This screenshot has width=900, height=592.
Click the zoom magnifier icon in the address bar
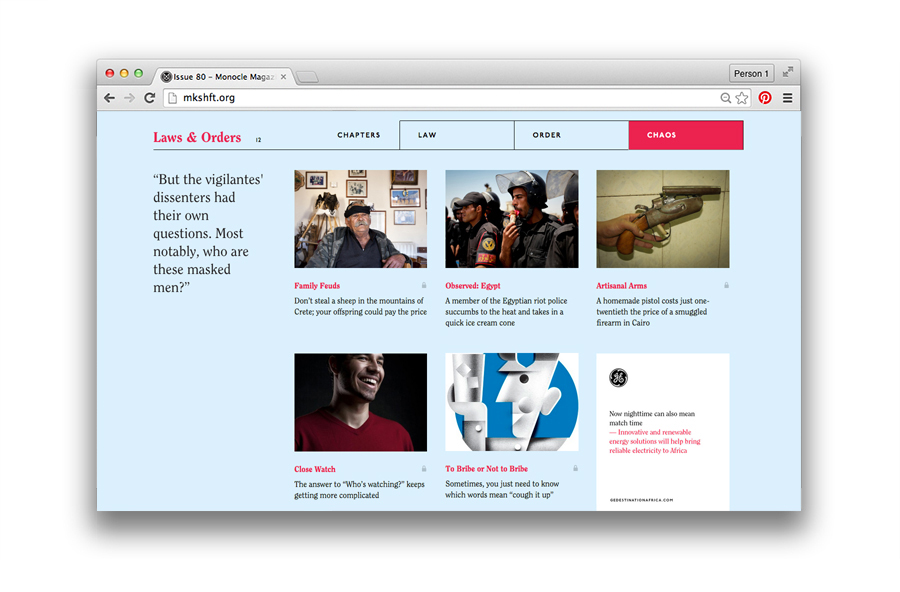pos(726,98)
